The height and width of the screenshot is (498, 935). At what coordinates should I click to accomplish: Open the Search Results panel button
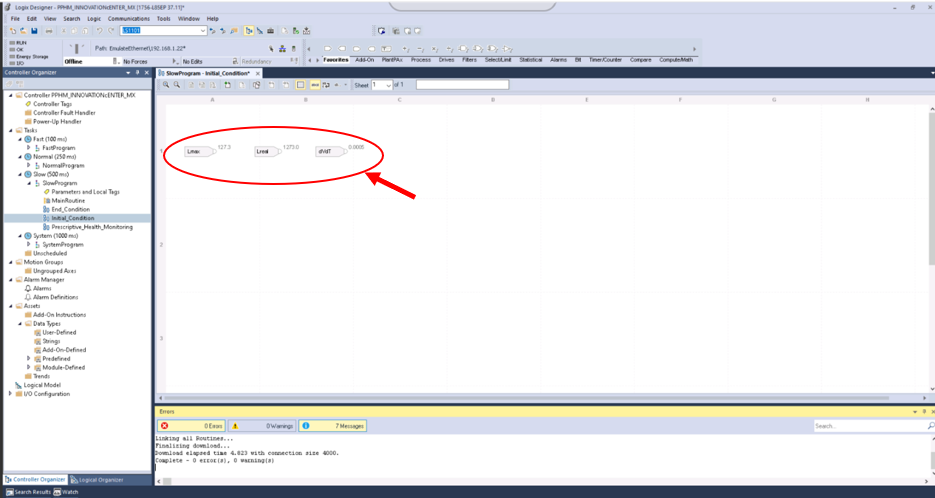[28, 492]
